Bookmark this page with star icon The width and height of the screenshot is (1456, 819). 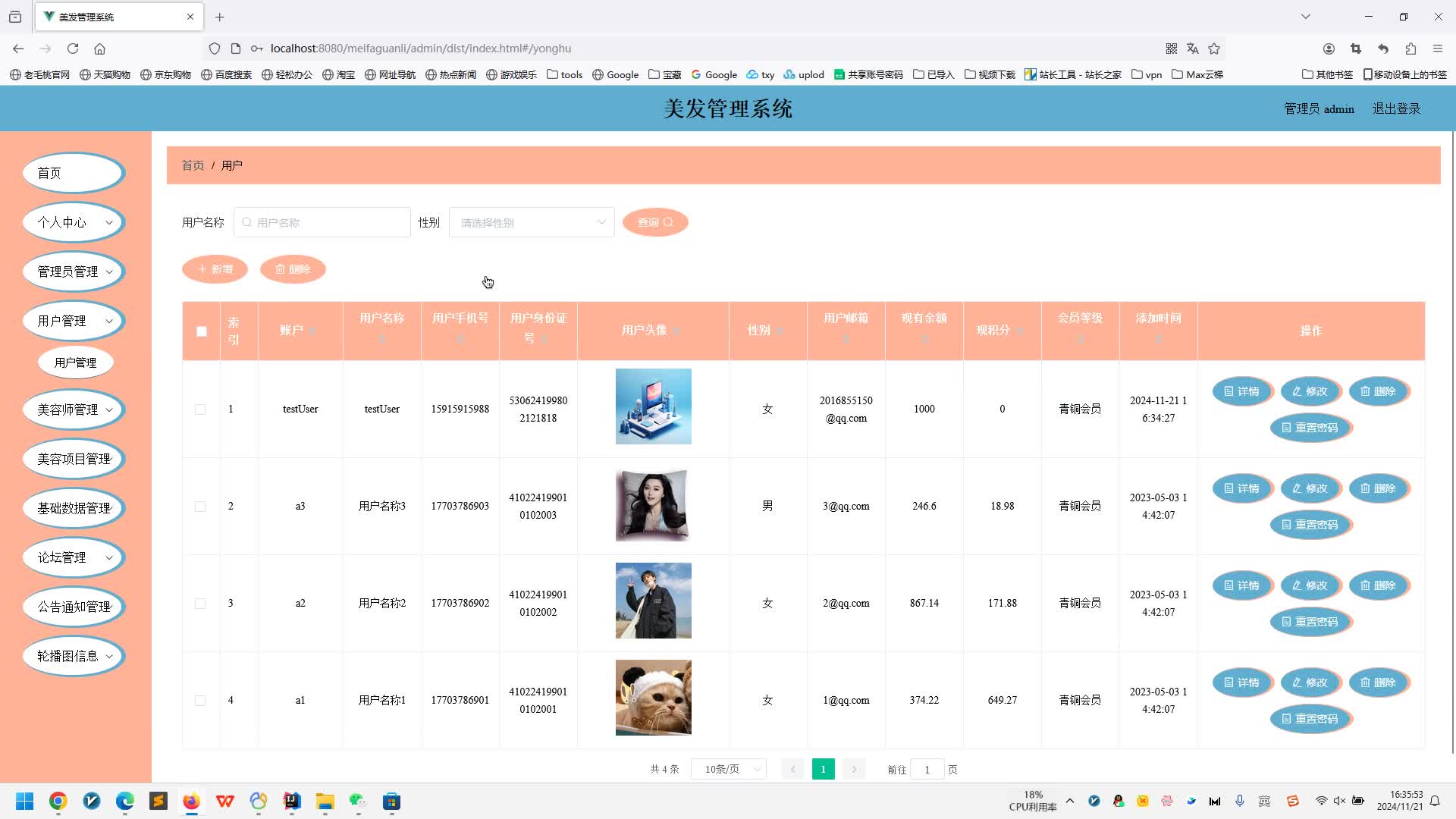pos(1214,49)
